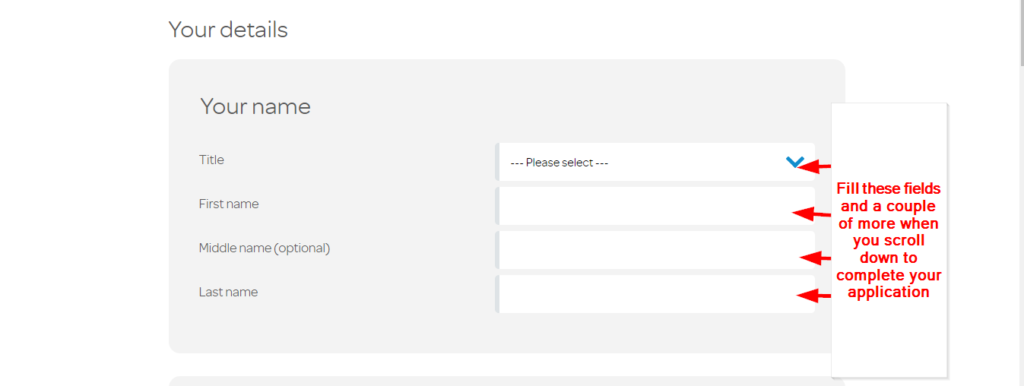Click the "Your name" section heading
This screenshot has width=1024, height=386.
[x=255, y=106]
